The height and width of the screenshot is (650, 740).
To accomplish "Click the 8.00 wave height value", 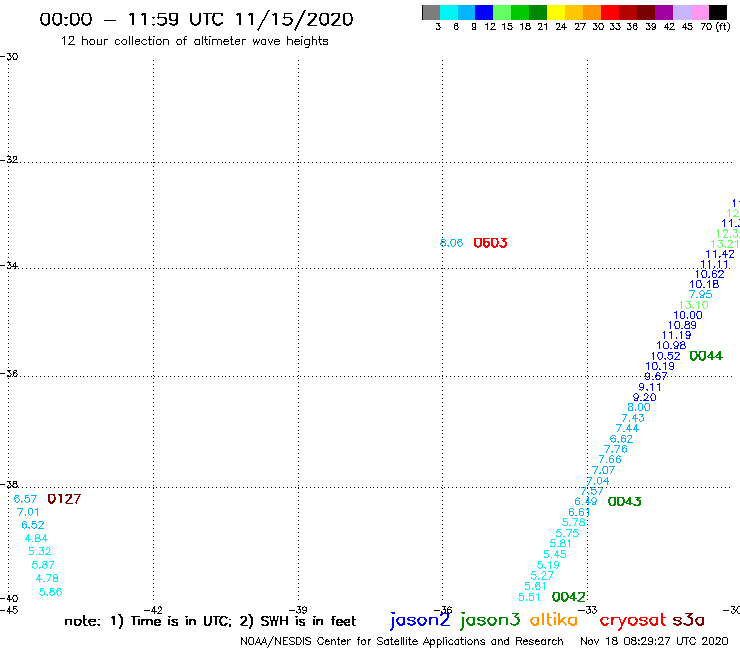I will [x=639, y=407].
